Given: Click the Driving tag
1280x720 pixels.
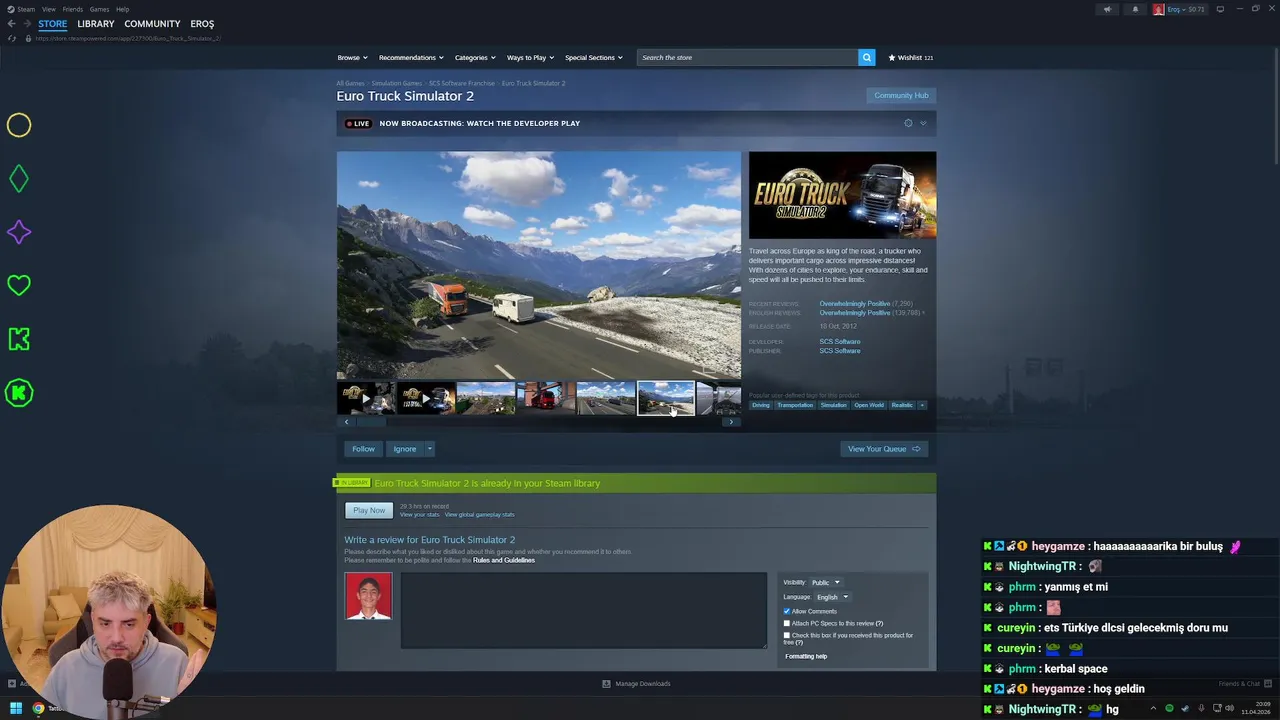Looking at the screenshot, I should pyautogui.click(x=761, y=405).
